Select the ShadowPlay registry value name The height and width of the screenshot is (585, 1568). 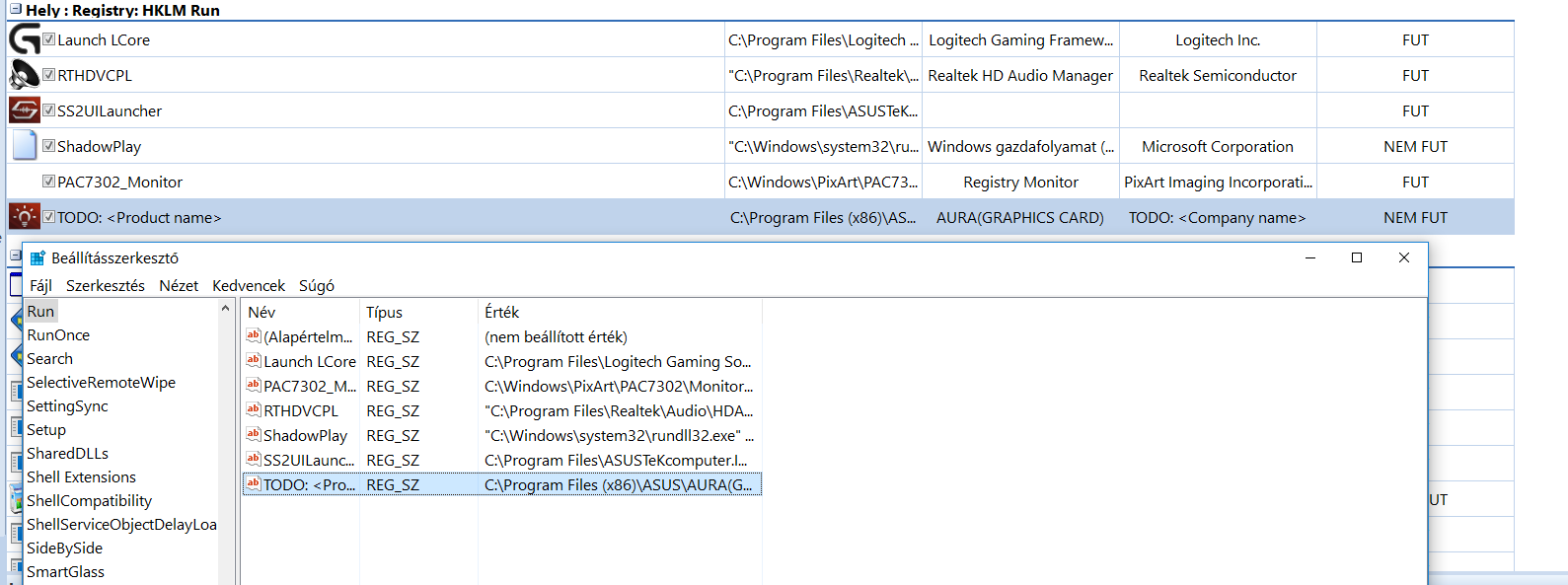[x=305, y=436]
